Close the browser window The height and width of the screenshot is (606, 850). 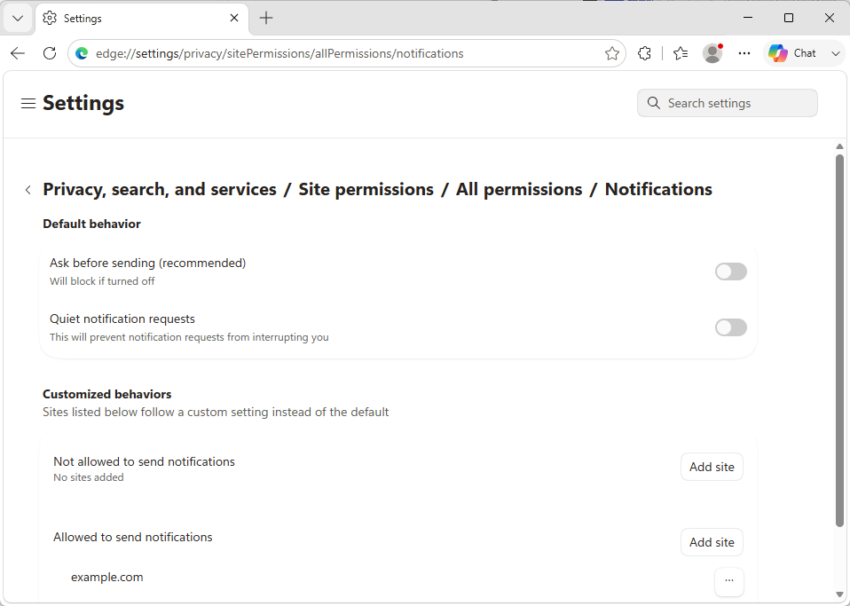click(x=829, y=18)
